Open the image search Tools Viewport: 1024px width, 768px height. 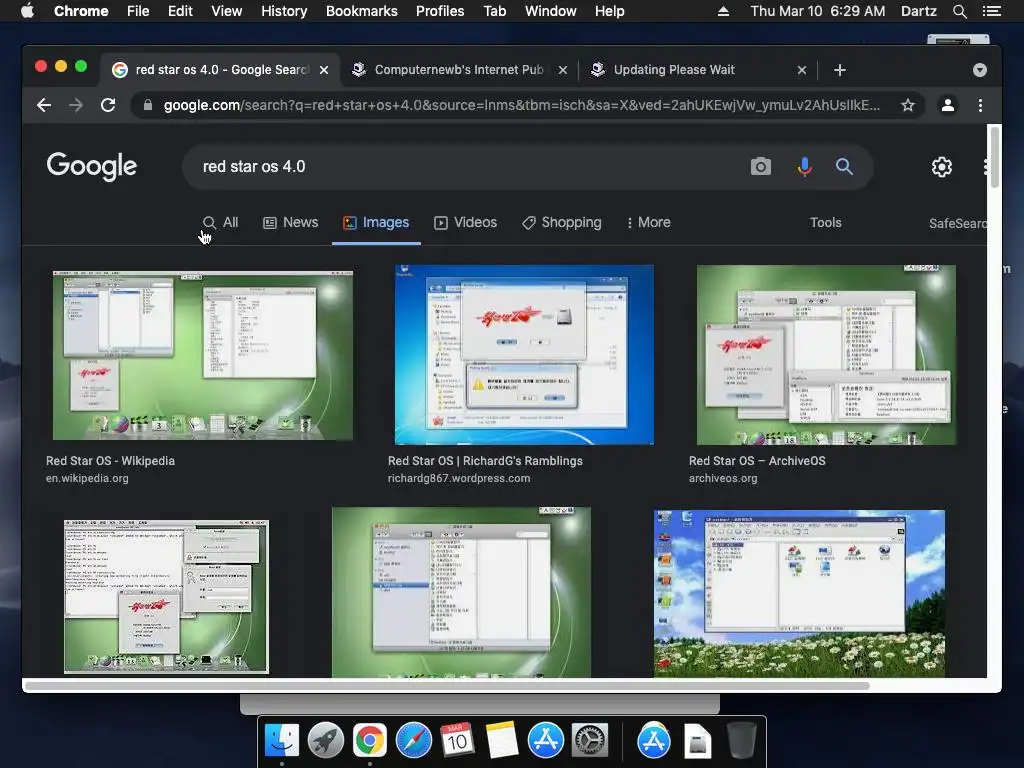(x=825, y=223)
